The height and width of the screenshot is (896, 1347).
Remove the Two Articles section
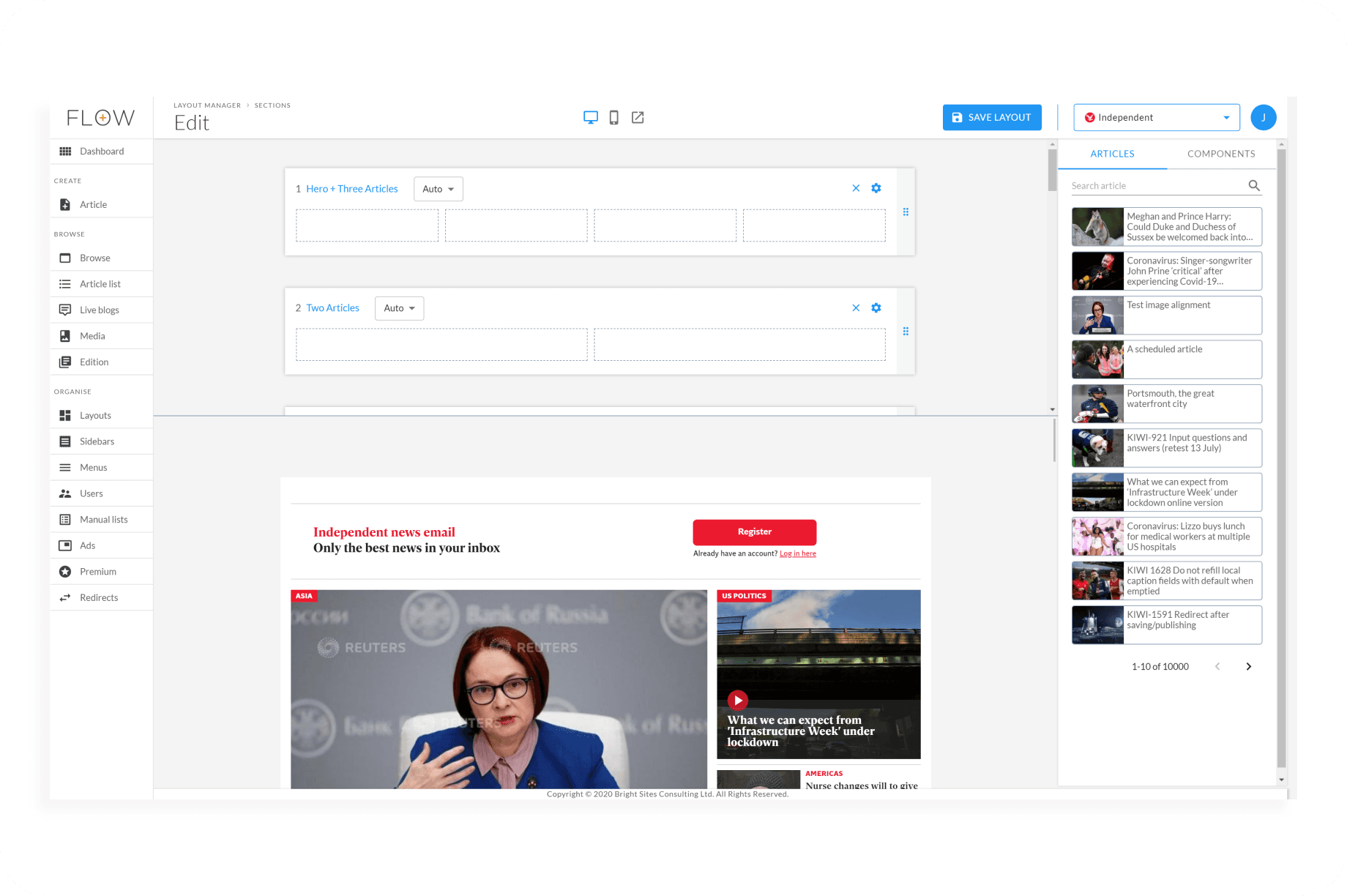tap(856, 307)
